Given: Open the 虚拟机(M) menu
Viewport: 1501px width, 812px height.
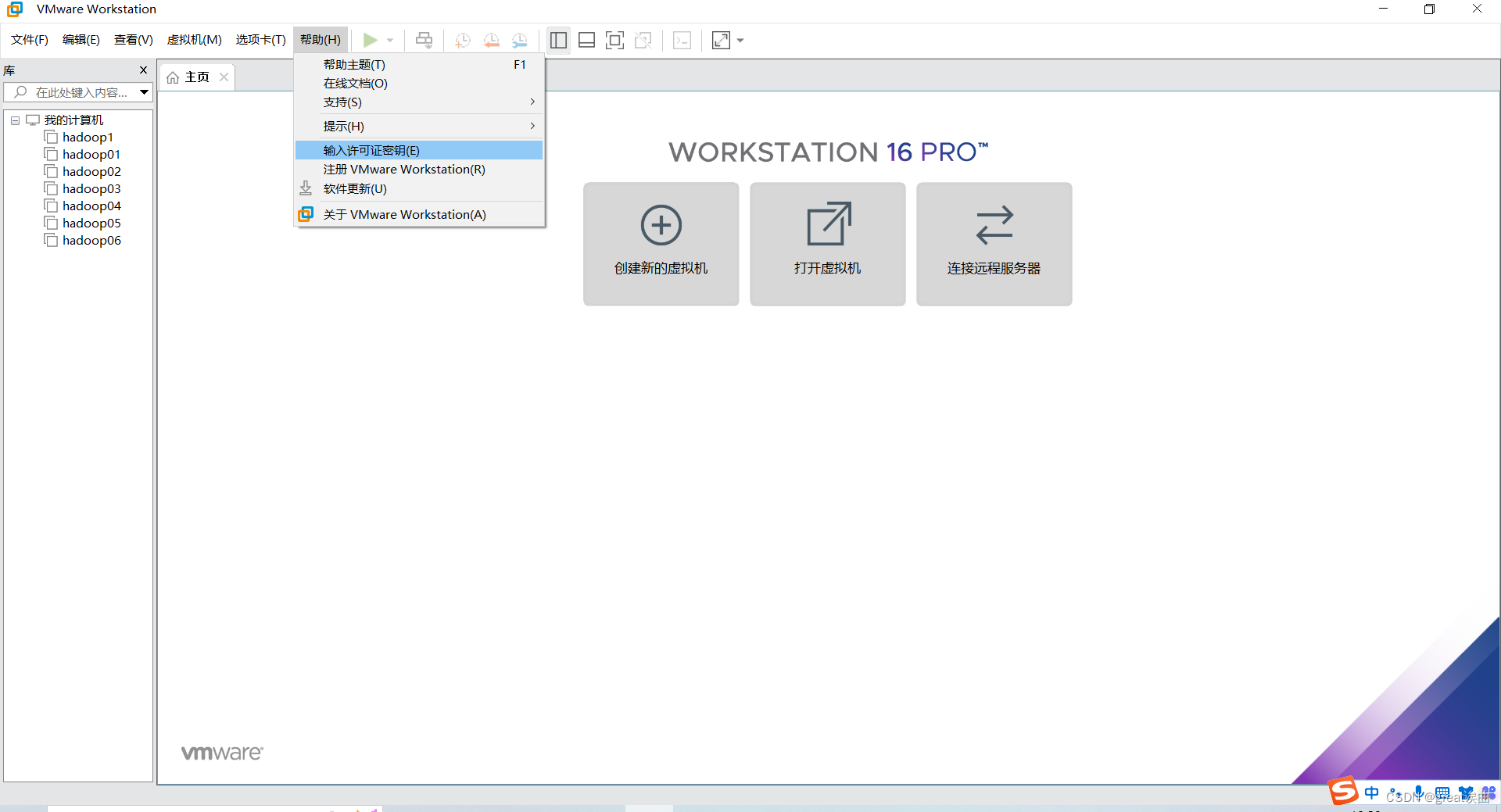Looking at the screenshot, I should click(195, 40).
